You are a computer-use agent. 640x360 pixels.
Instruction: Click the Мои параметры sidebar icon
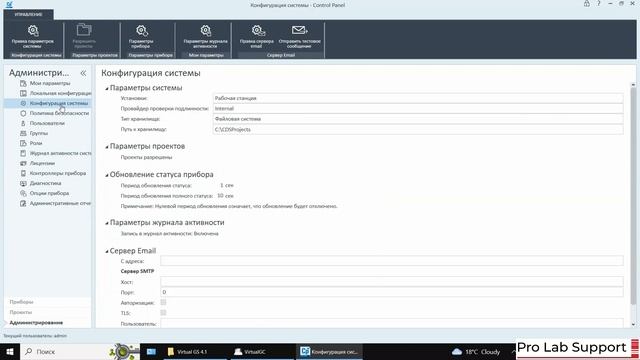(23, 83)
